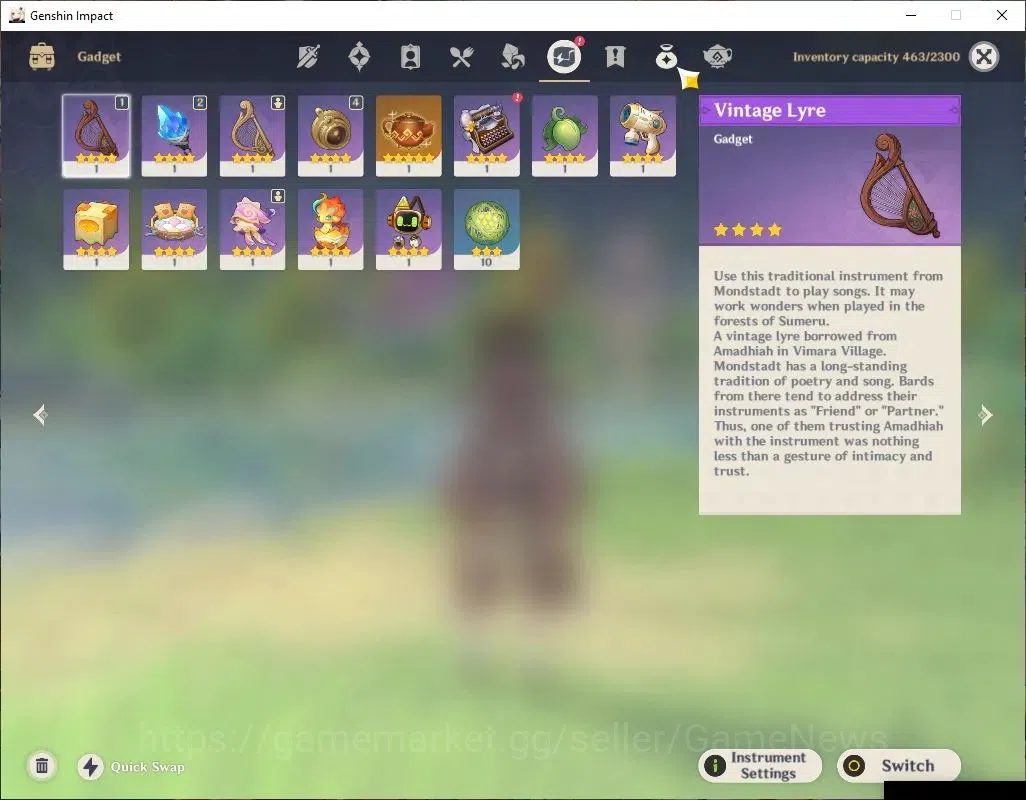Select the blue crystal gadget numbered 2
This screenshot has width=1026, height=800.
[174, 135]
